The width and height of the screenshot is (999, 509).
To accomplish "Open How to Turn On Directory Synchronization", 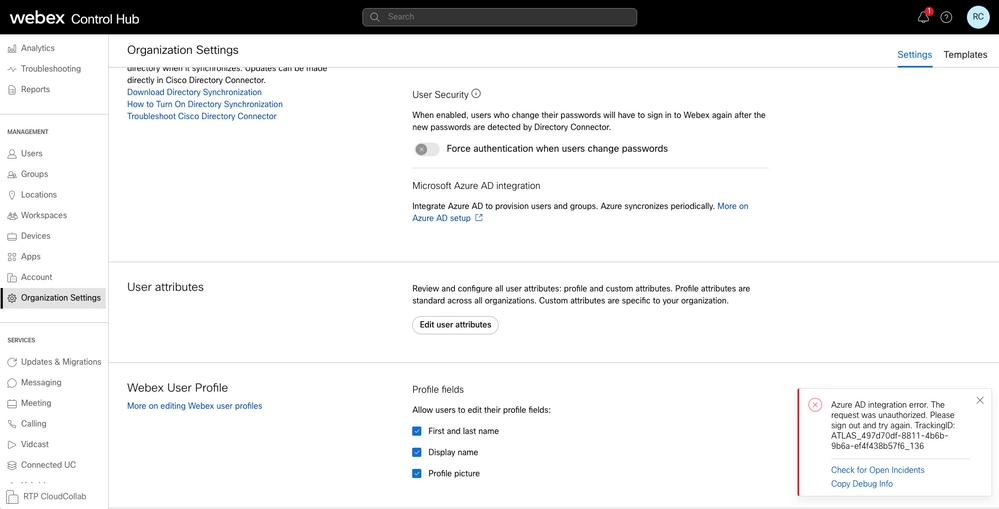I will point(205,104).
